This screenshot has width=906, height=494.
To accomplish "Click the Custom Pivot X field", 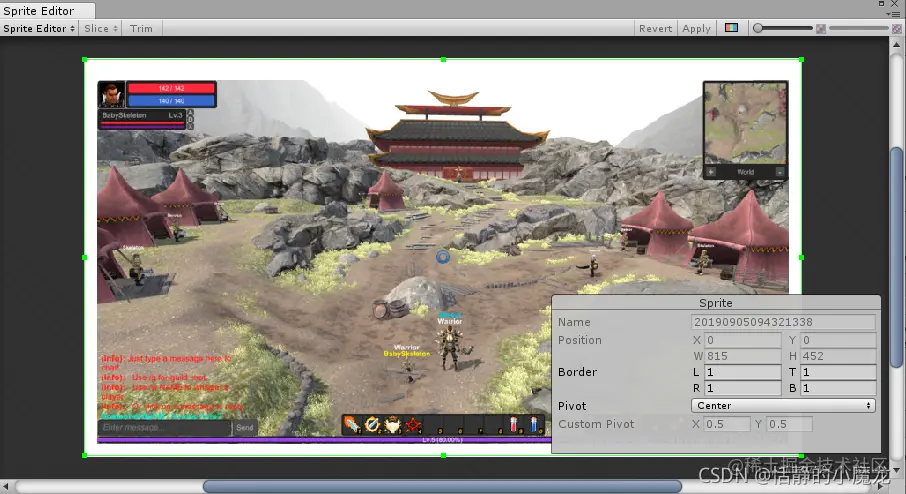I will [726, 424].
